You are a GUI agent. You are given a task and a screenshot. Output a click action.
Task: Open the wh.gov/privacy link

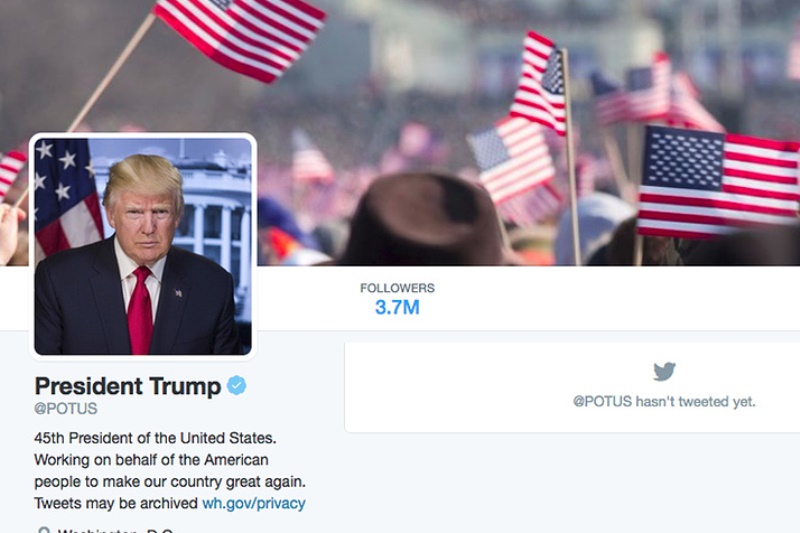pos(254,503)
